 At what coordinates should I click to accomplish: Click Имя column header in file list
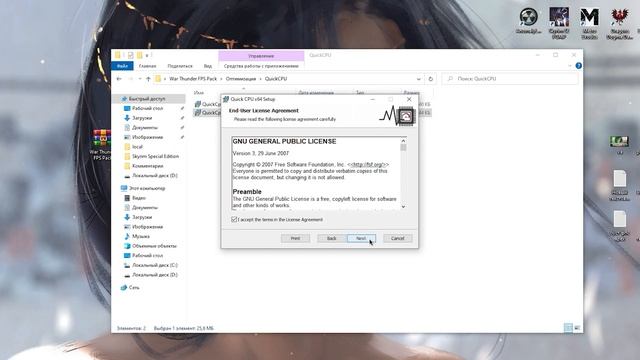pos(199,93)
